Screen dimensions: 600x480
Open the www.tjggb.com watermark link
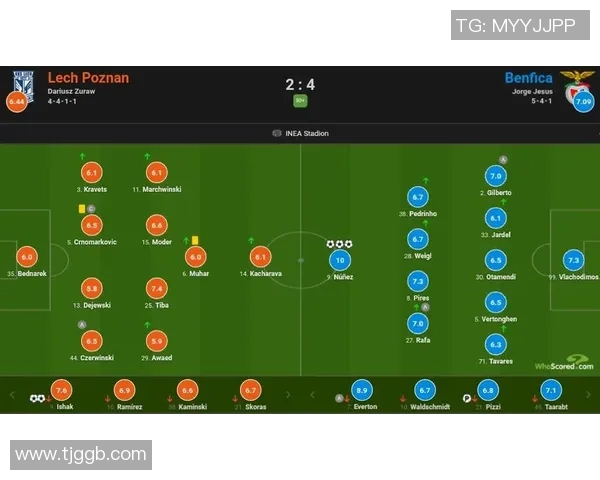pos(81,455)
